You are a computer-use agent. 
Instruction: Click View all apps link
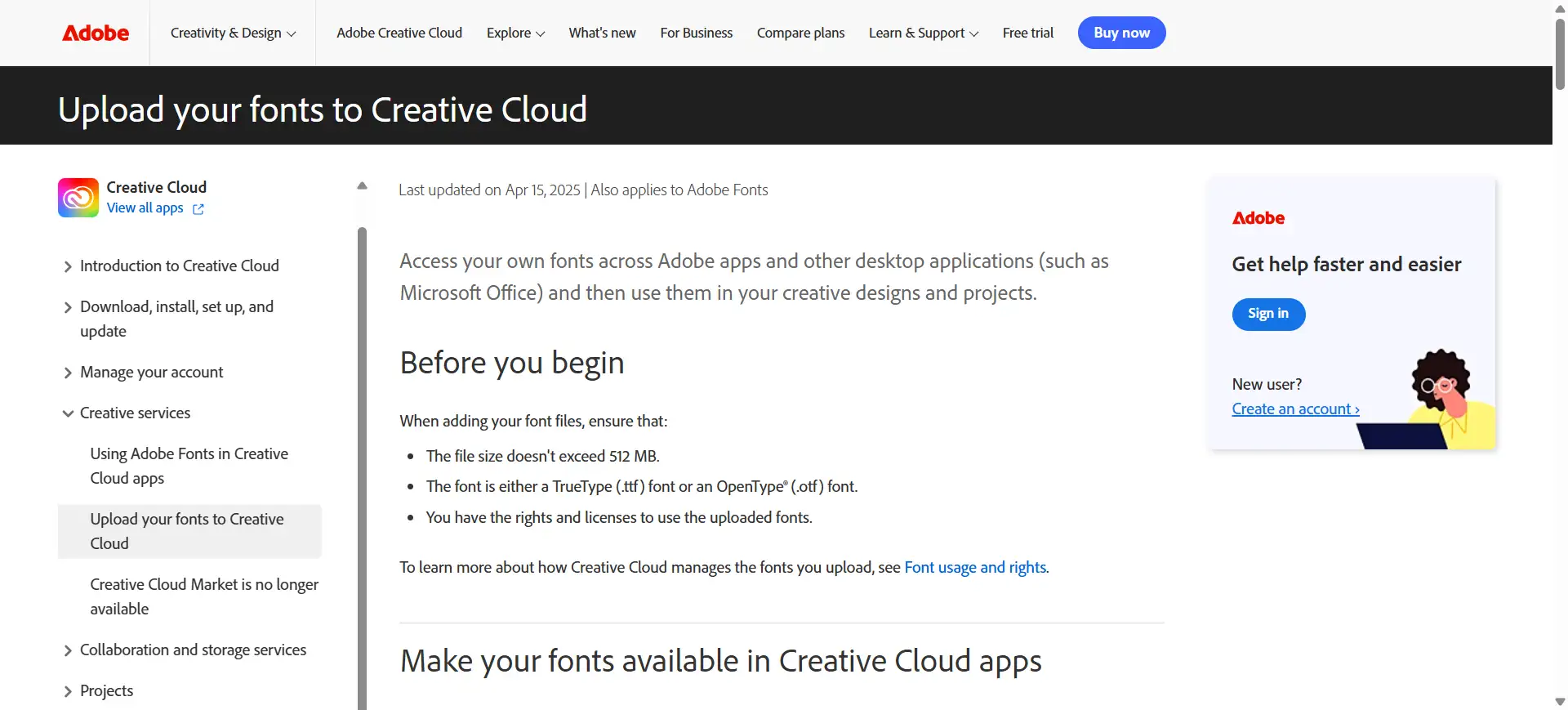tap(145, 208)
